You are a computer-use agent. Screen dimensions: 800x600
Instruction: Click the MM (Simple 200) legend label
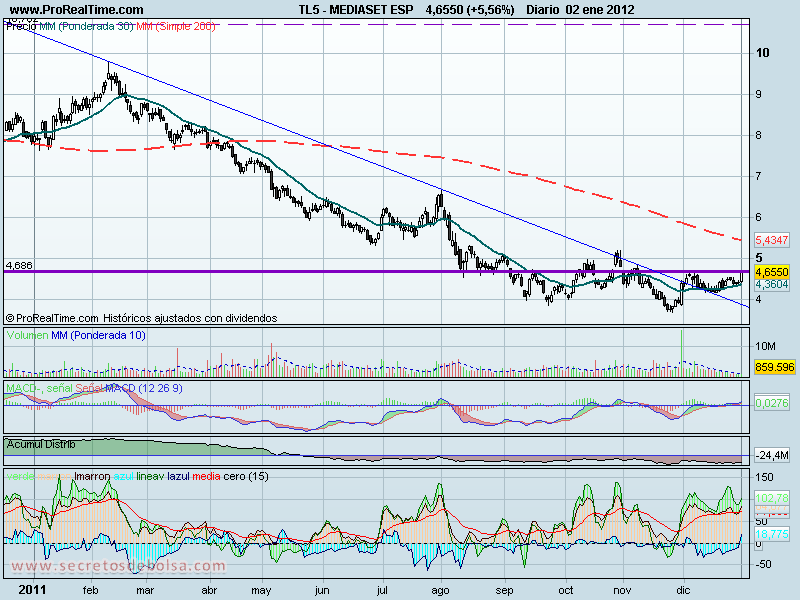pyautogui.click(x=176, y=26)
